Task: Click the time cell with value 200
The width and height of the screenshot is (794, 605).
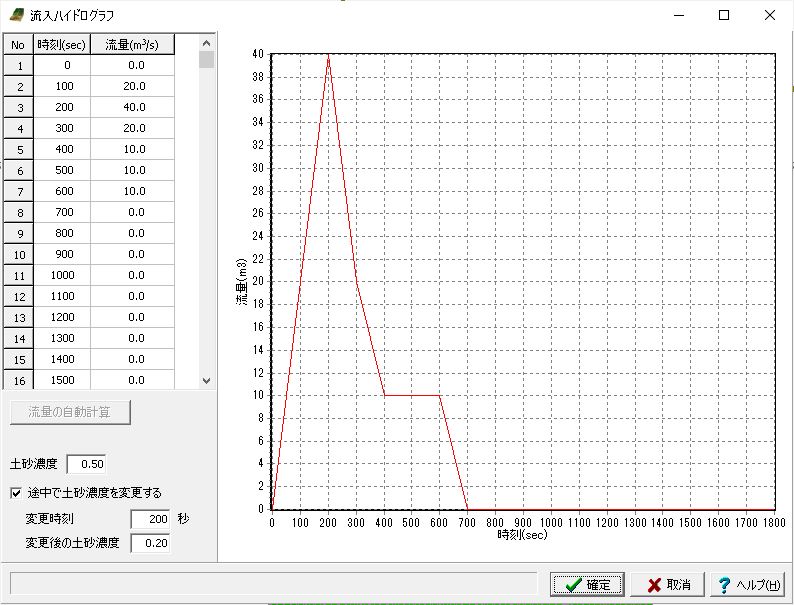Action: click(x=62, y=107)
